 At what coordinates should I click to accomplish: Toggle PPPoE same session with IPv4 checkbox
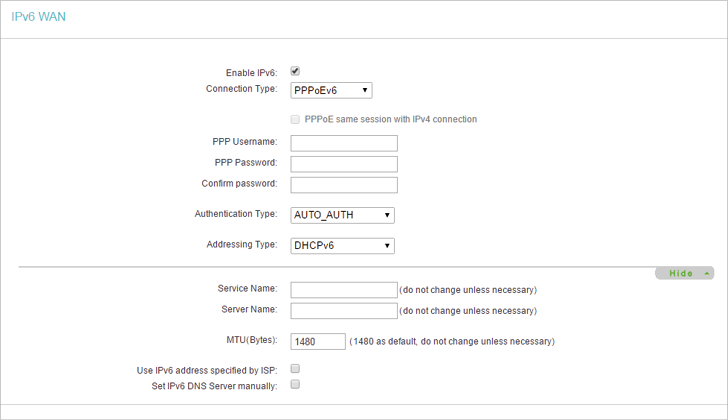[x=295, y=120]
